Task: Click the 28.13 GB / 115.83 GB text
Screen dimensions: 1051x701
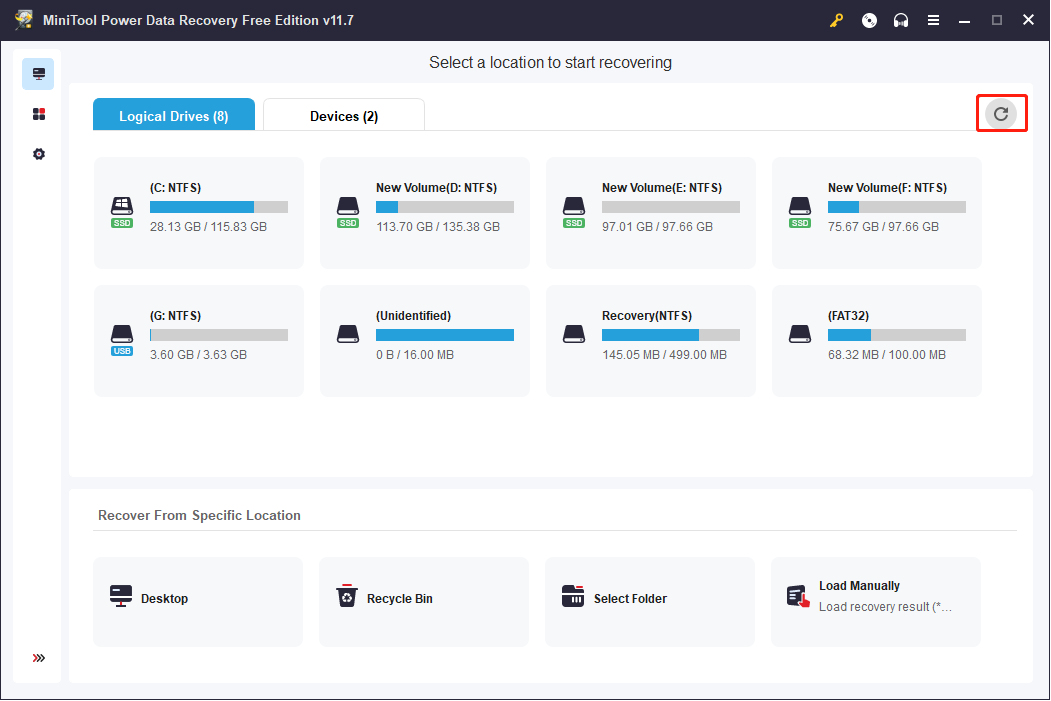Action: point(208,227)
